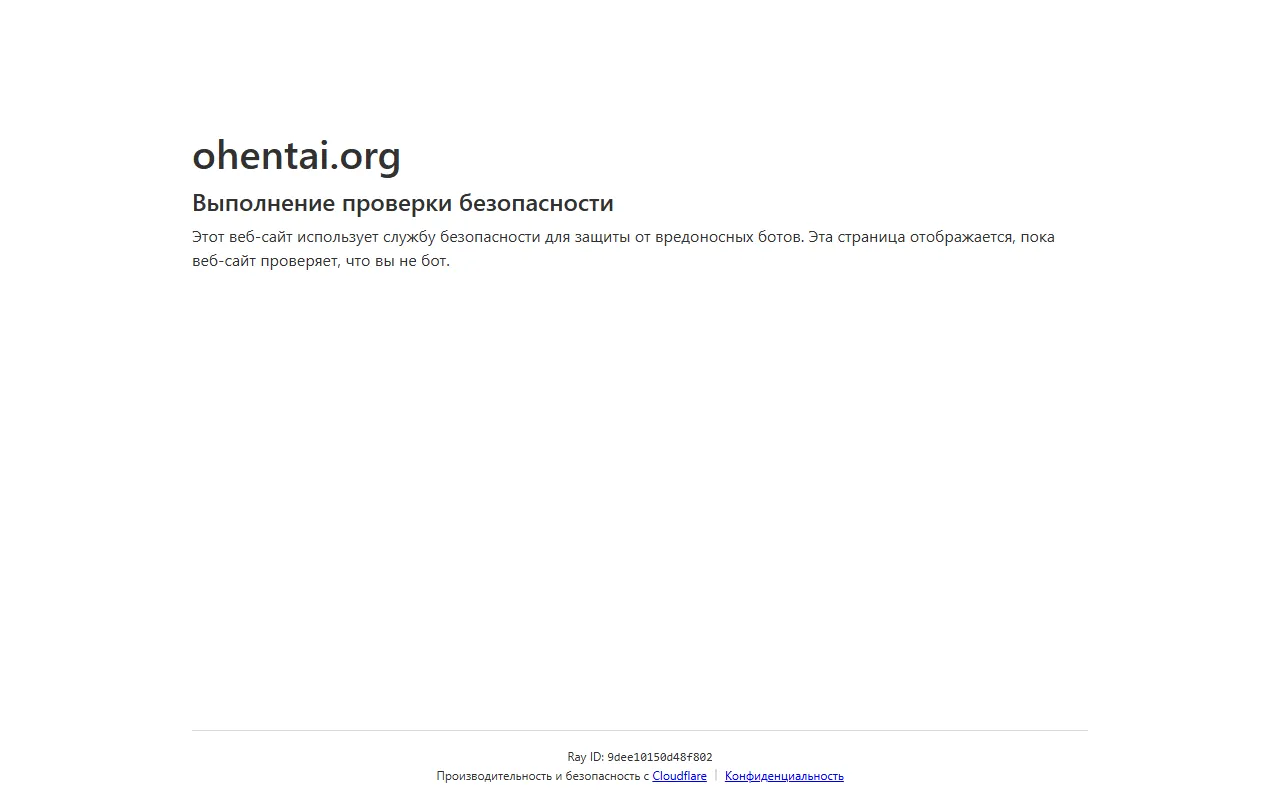Image resolution: width=1280 pixels, height=800 pixels.
Task: Click separator between Cloudflare and Конфиденциальность
Action: (716, 776)
